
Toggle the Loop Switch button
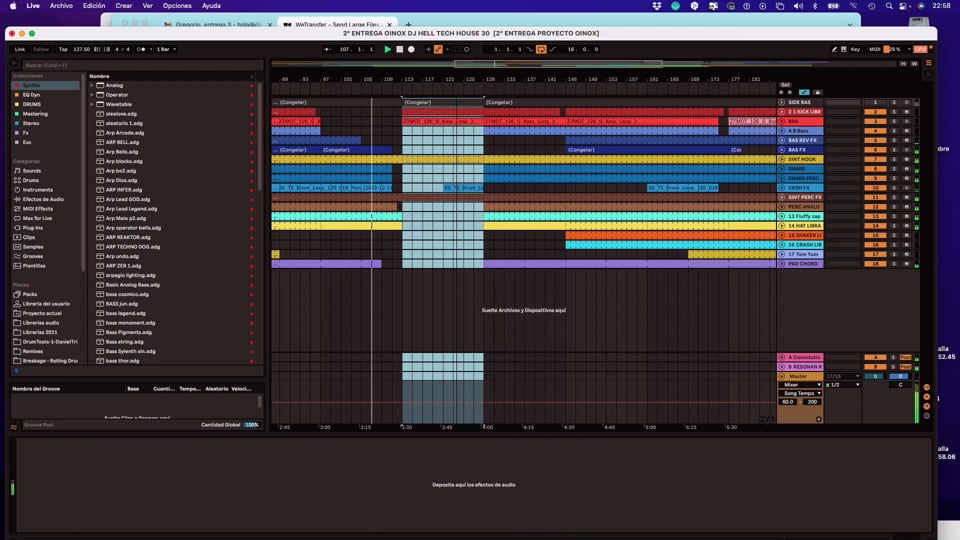541,49
